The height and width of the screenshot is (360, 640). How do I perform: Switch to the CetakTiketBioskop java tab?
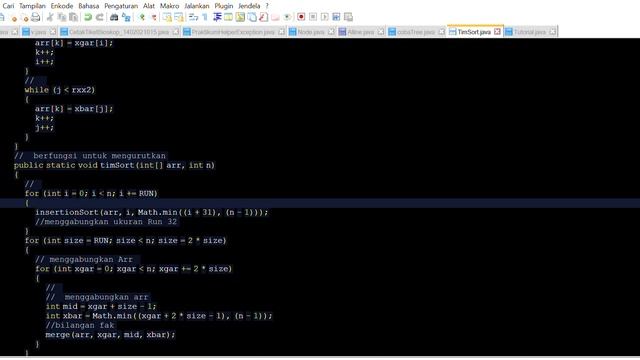click(x=119, y=32)
